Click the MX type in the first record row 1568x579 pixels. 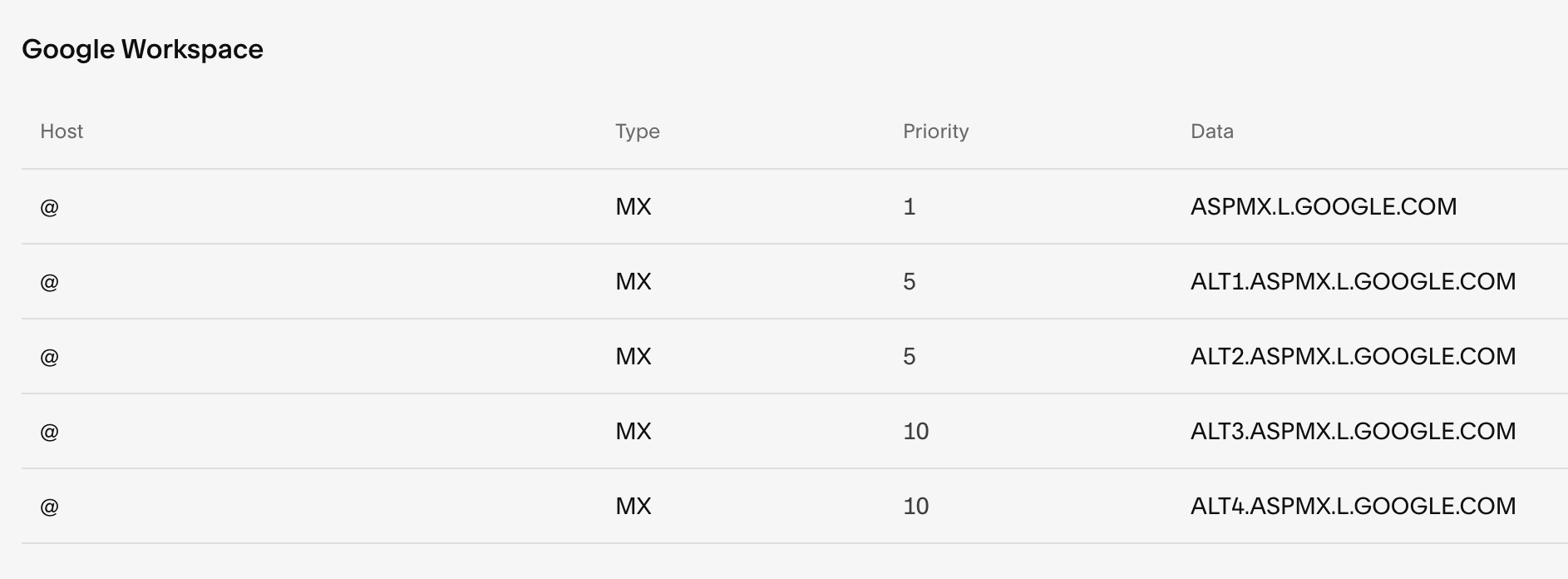click(x=633, y=207)
